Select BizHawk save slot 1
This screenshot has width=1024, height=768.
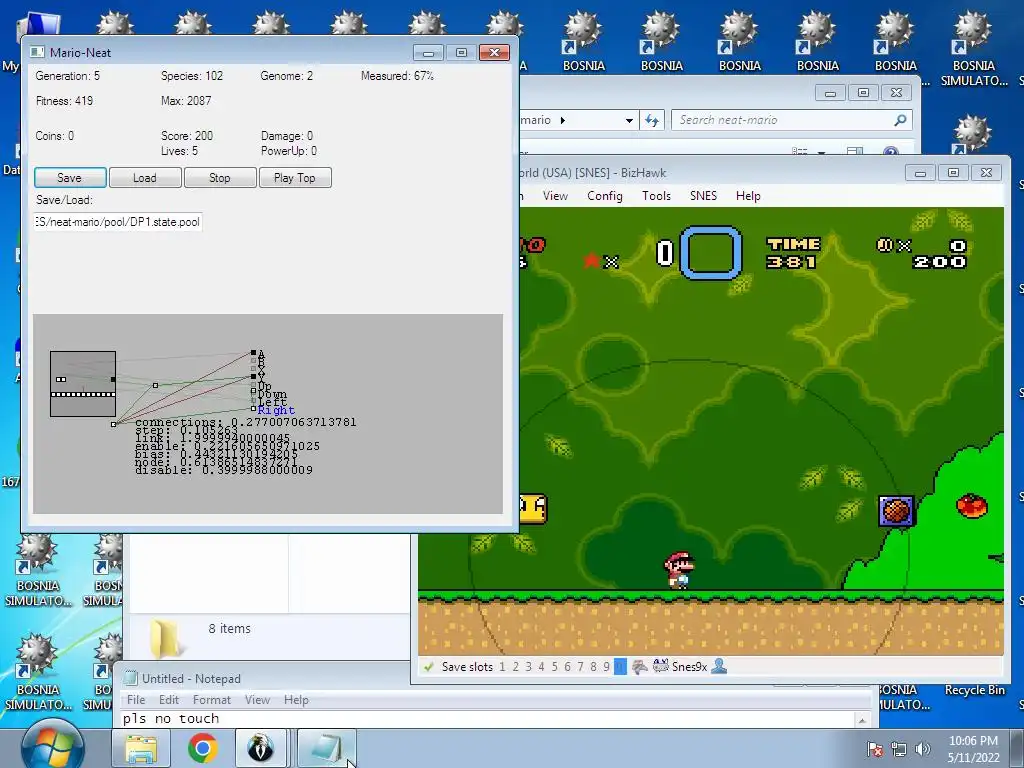[x=502, y=667]
